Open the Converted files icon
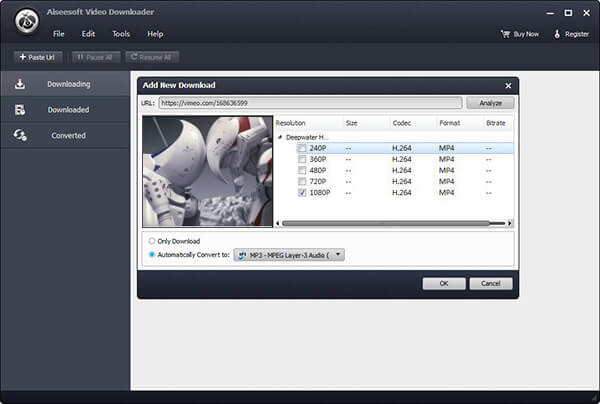The height and width of the screenshot is (404, 600). pos(20,135)
